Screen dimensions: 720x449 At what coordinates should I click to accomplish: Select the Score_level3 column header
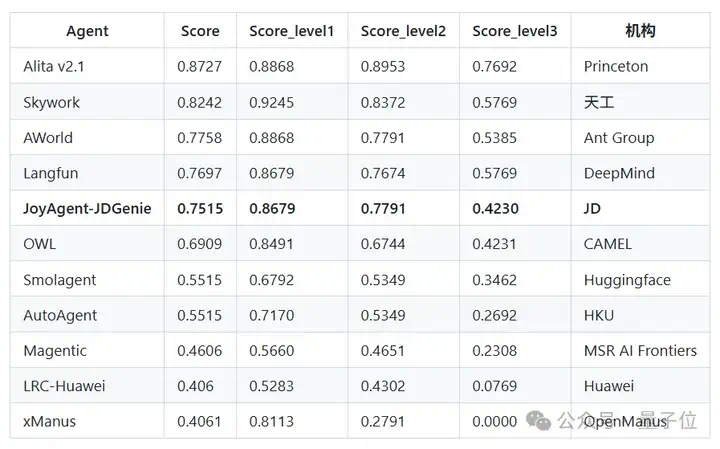[514, 31]
